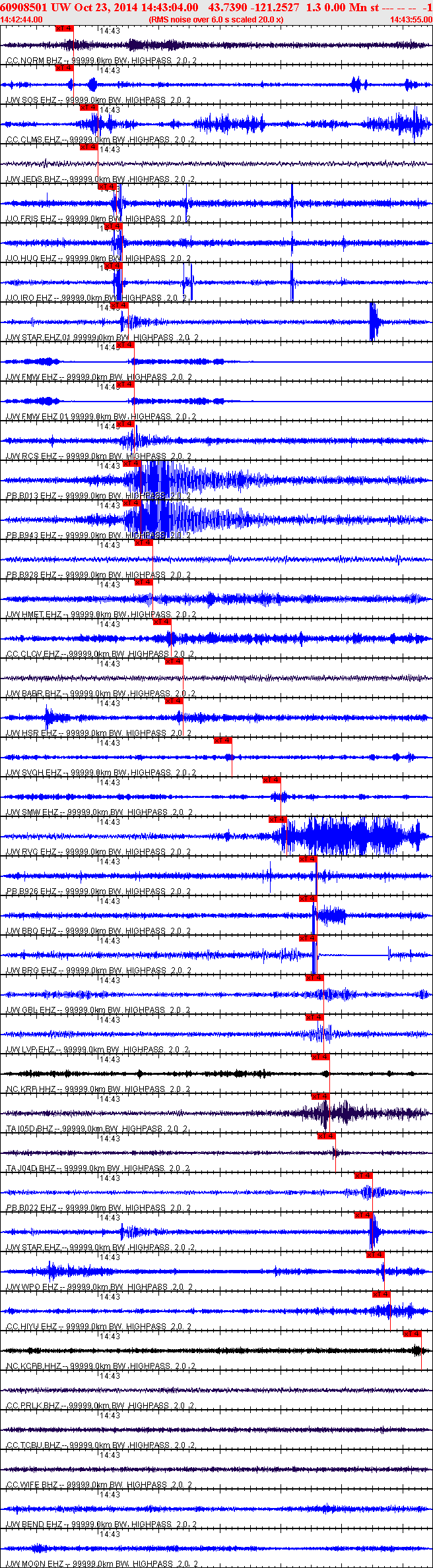Select the pick flag on UW JEDS trace

[89, 147]
